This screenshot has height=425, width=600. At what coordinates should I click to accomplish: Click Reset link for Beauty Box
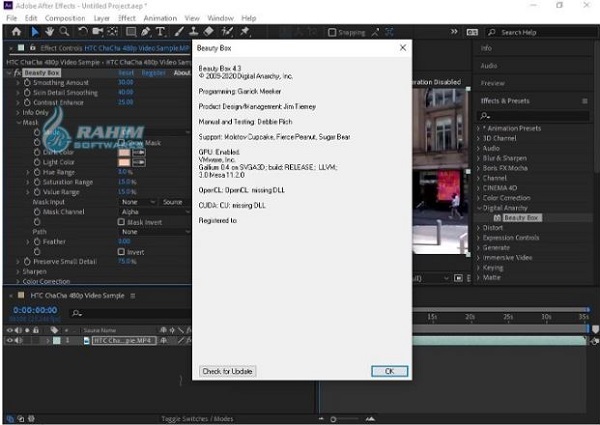coord(126,73)
